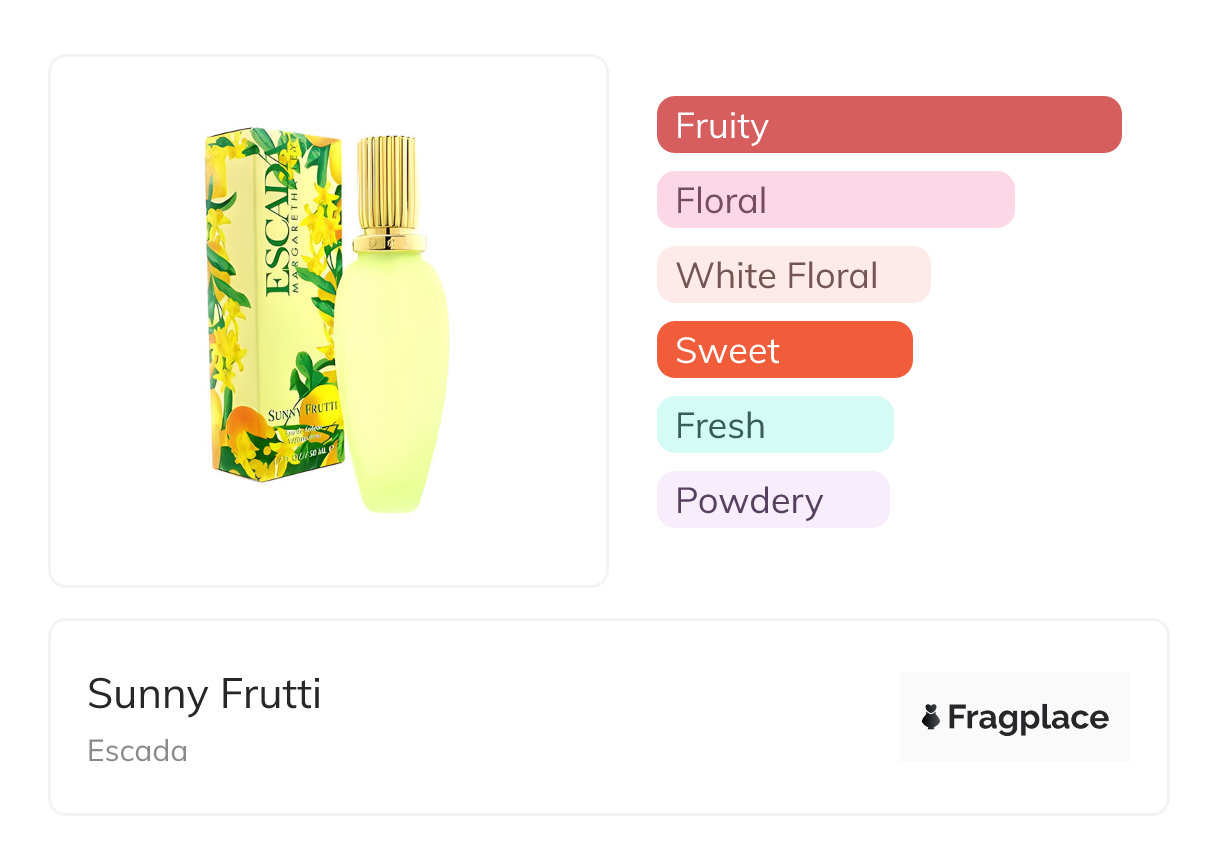Select the Sweet accord bar

pyautogui.click(x=784, y=350)
